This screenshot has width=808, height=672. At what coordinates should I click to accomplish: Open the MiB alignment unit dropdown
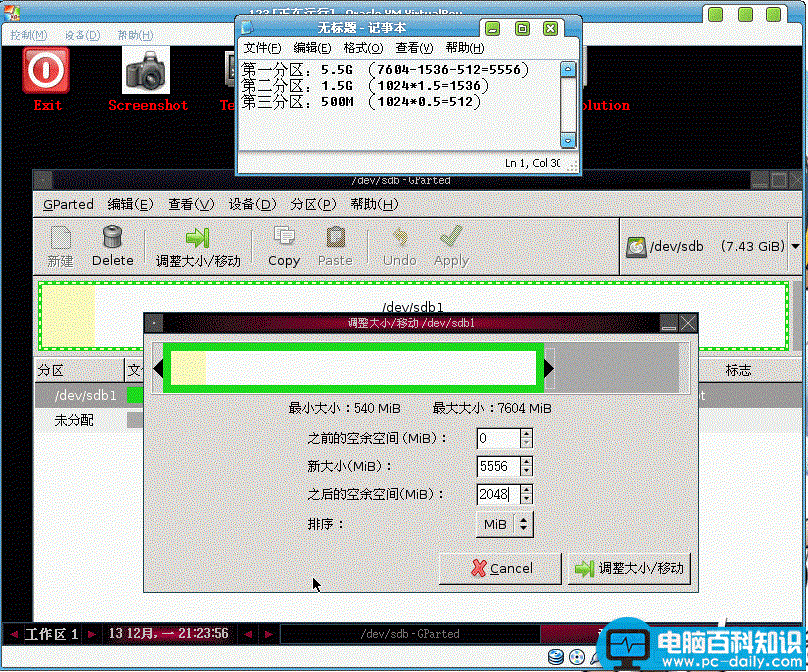click(x=504, y=524)
